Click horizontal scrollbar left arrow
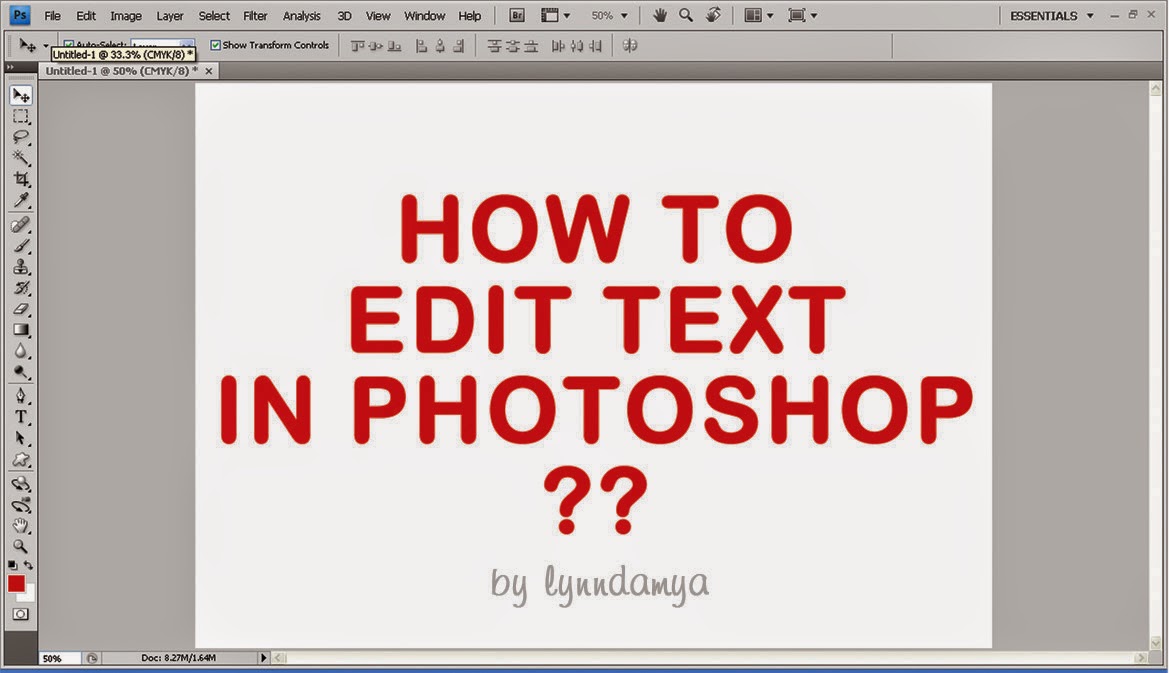This screenshot has width=1169, height=673. pyautogui.click(x=279, y=658)
